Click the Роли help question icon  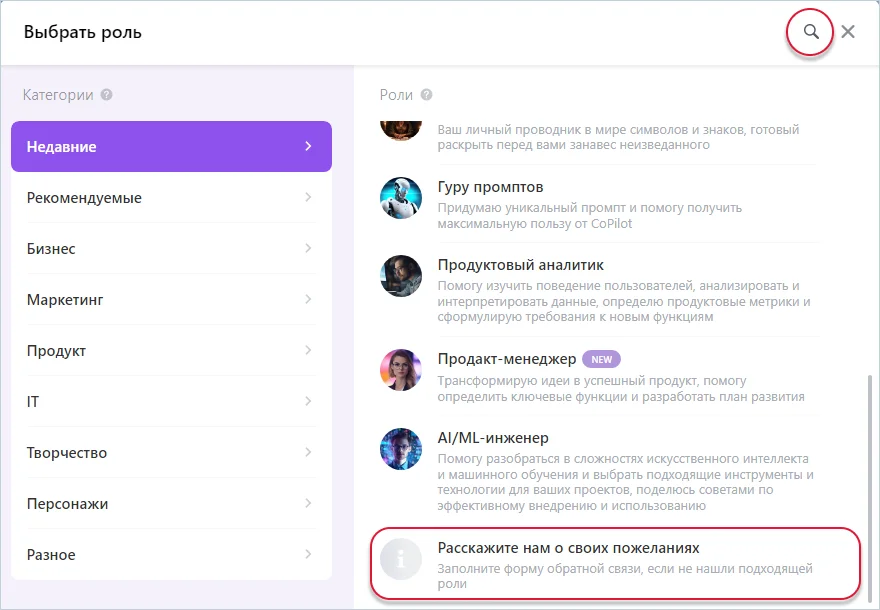(427, 95)
